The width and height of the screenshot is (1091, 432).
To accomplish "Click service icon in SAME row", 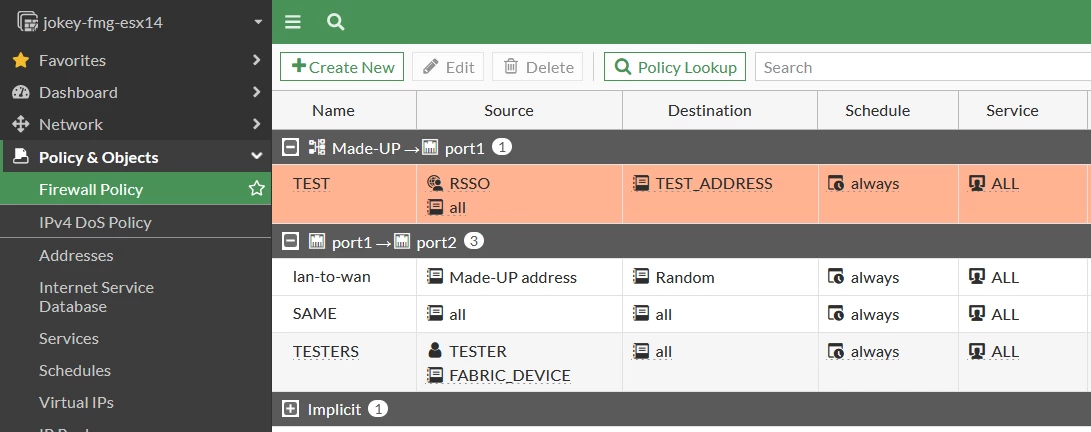I will pyautogui.click(x=977, y=313).
